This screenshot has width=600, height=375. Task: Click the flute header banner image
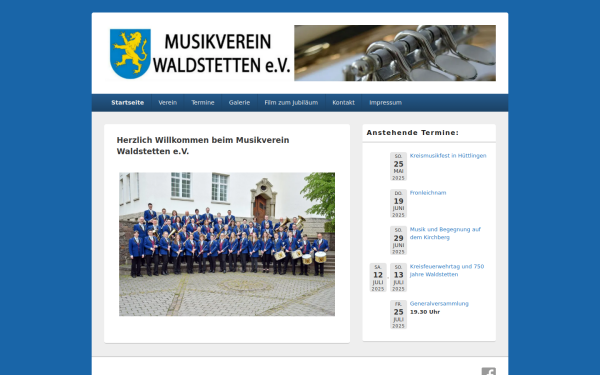395,53
